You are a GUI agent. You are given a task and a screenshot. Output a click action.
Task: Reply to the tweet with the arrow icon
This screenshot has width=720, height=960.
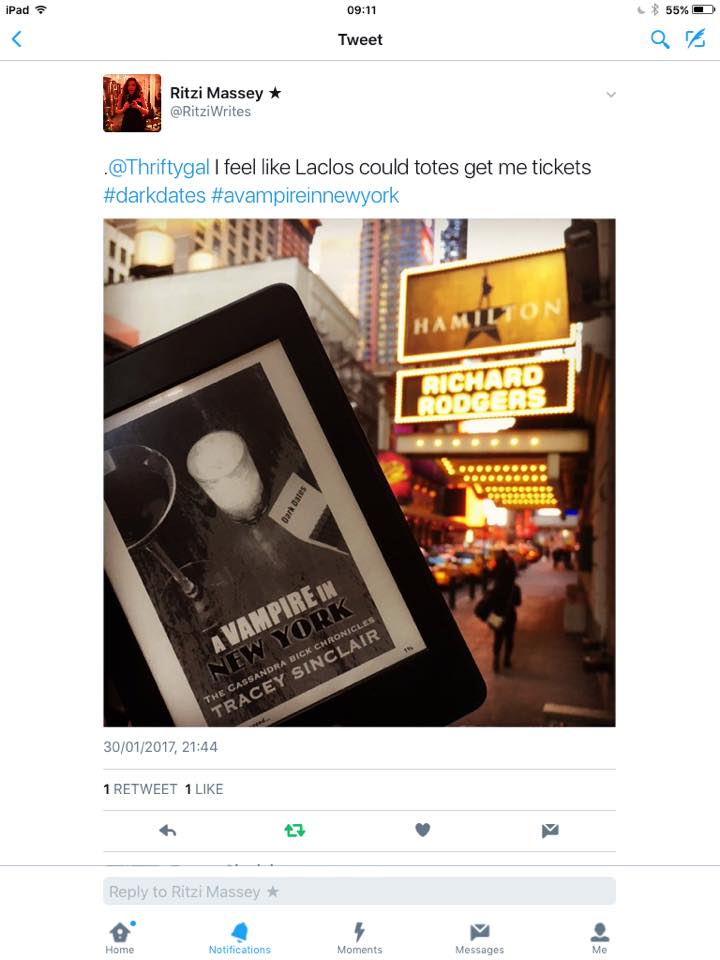click(167, 830)
